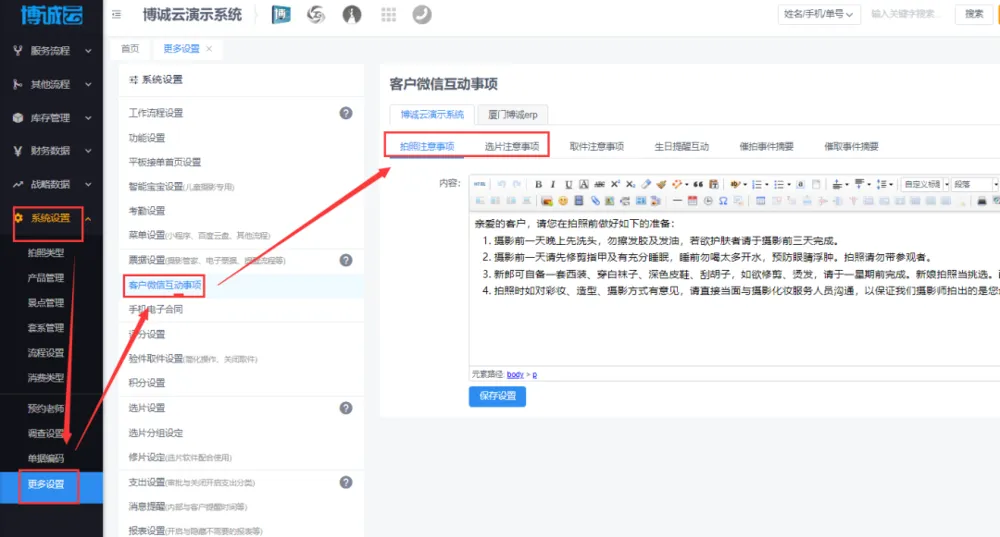Click the keyword search input field
Image resolution: width=1000 pixels, height=537 pixels.
point(908,15)
